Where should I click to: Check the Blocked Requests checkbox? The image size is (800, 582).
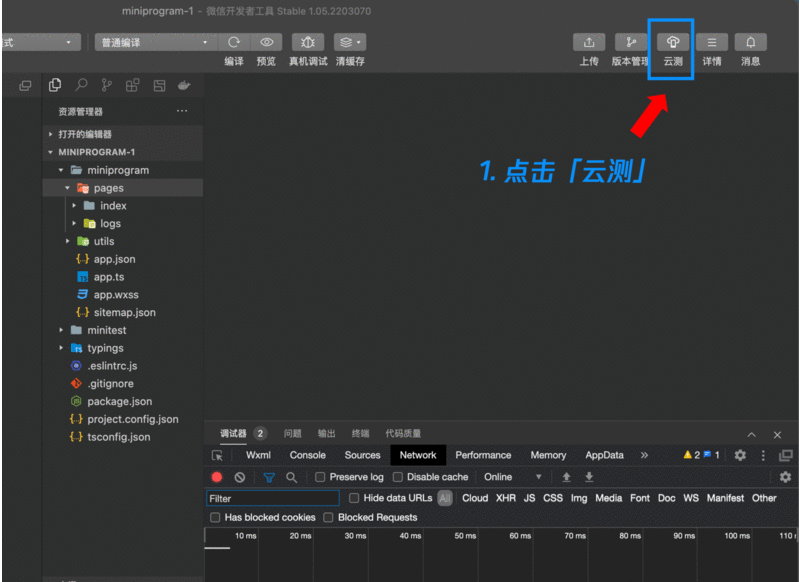pos(329,517)
